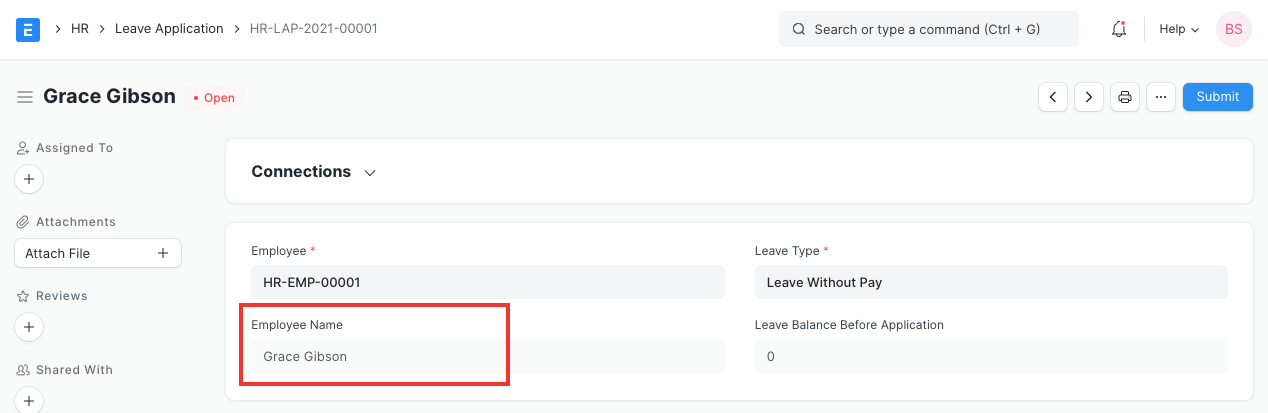Focus the search command bar

coord(928,29)
